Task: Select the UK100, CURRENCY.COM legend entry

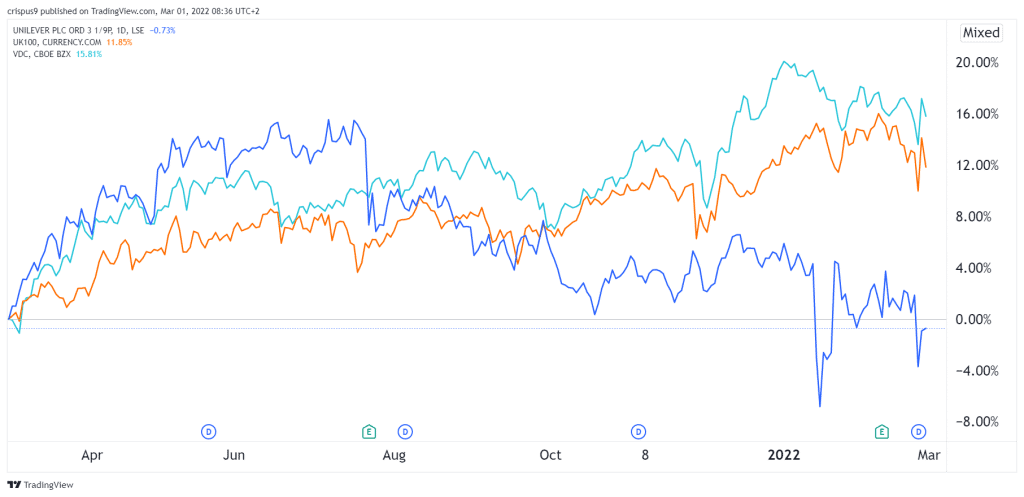Action: [59, 42]
